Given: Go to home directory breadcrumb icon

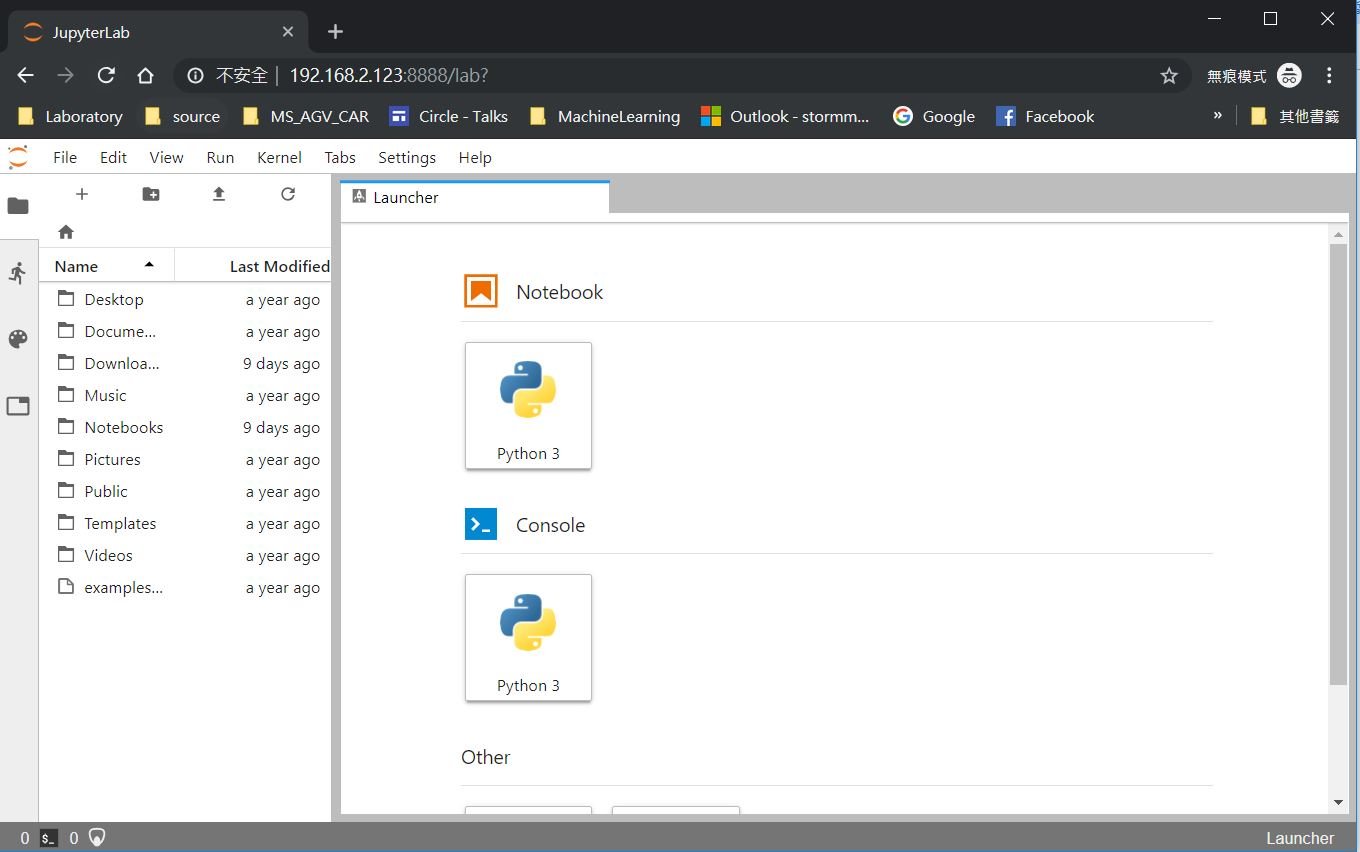Looking at the screenshot, I should pyautogui.click(x=66, y=232).
